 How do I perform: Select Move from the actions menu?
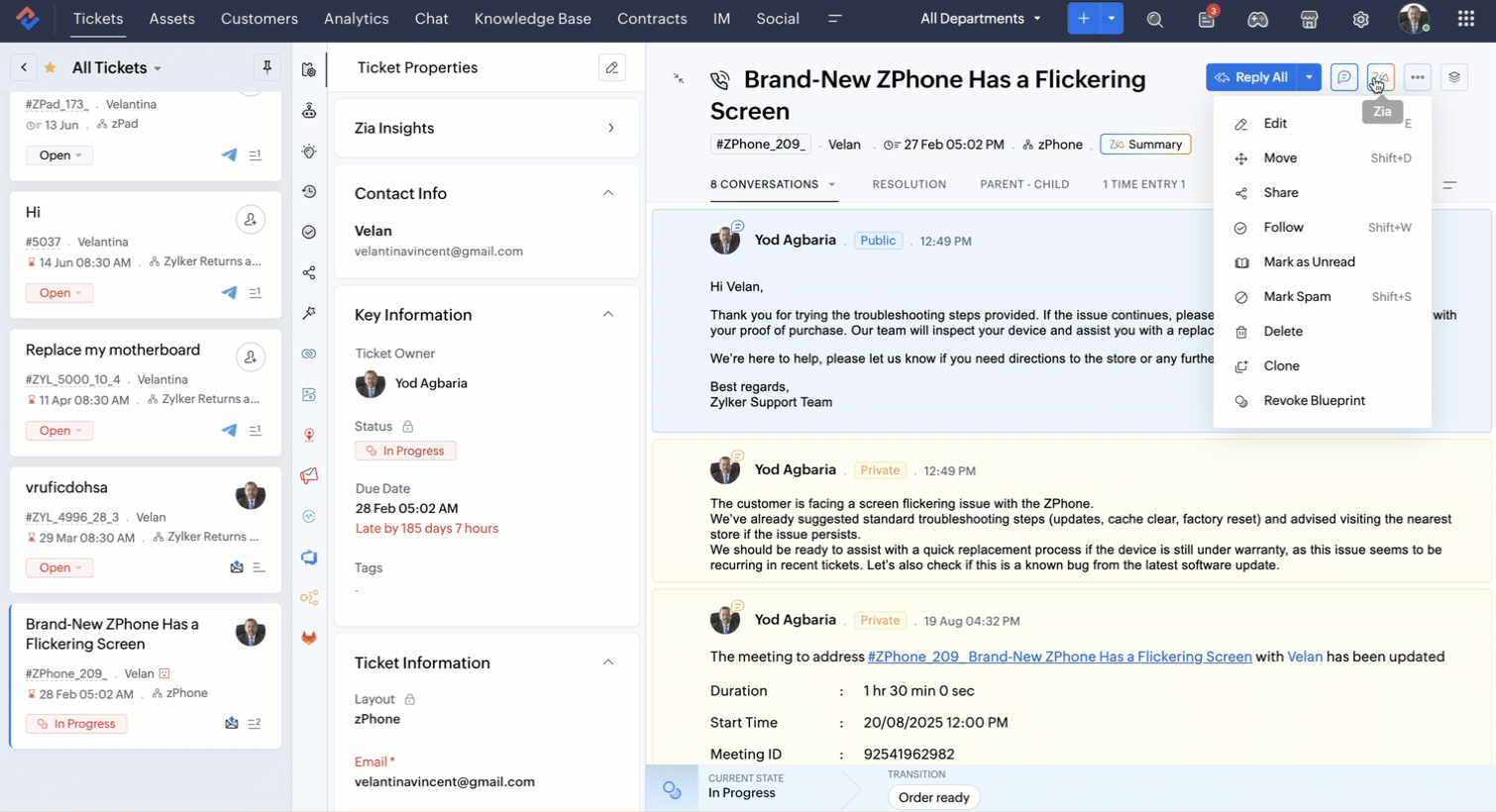(1323, 158)
